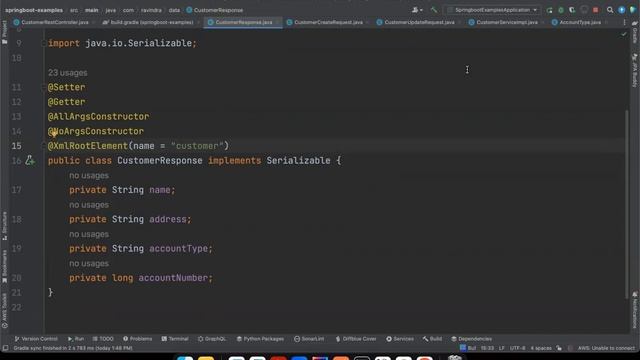Toggle the read-only lock icon in status bar

(559, 348)
